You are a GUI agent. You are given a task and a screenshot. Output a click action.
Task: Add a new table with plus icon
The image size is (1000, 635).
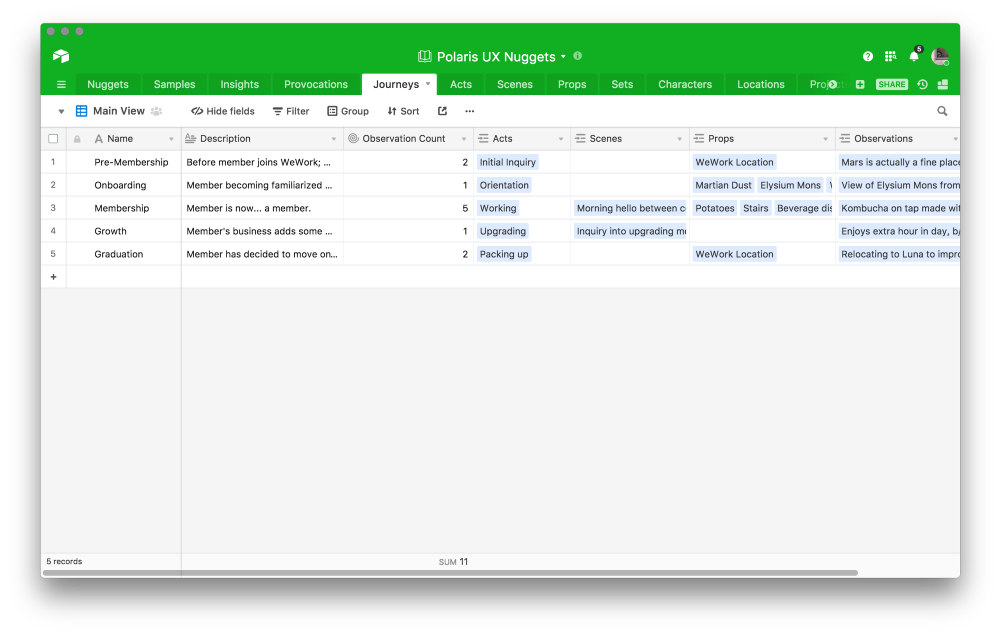tap(860, 84)
